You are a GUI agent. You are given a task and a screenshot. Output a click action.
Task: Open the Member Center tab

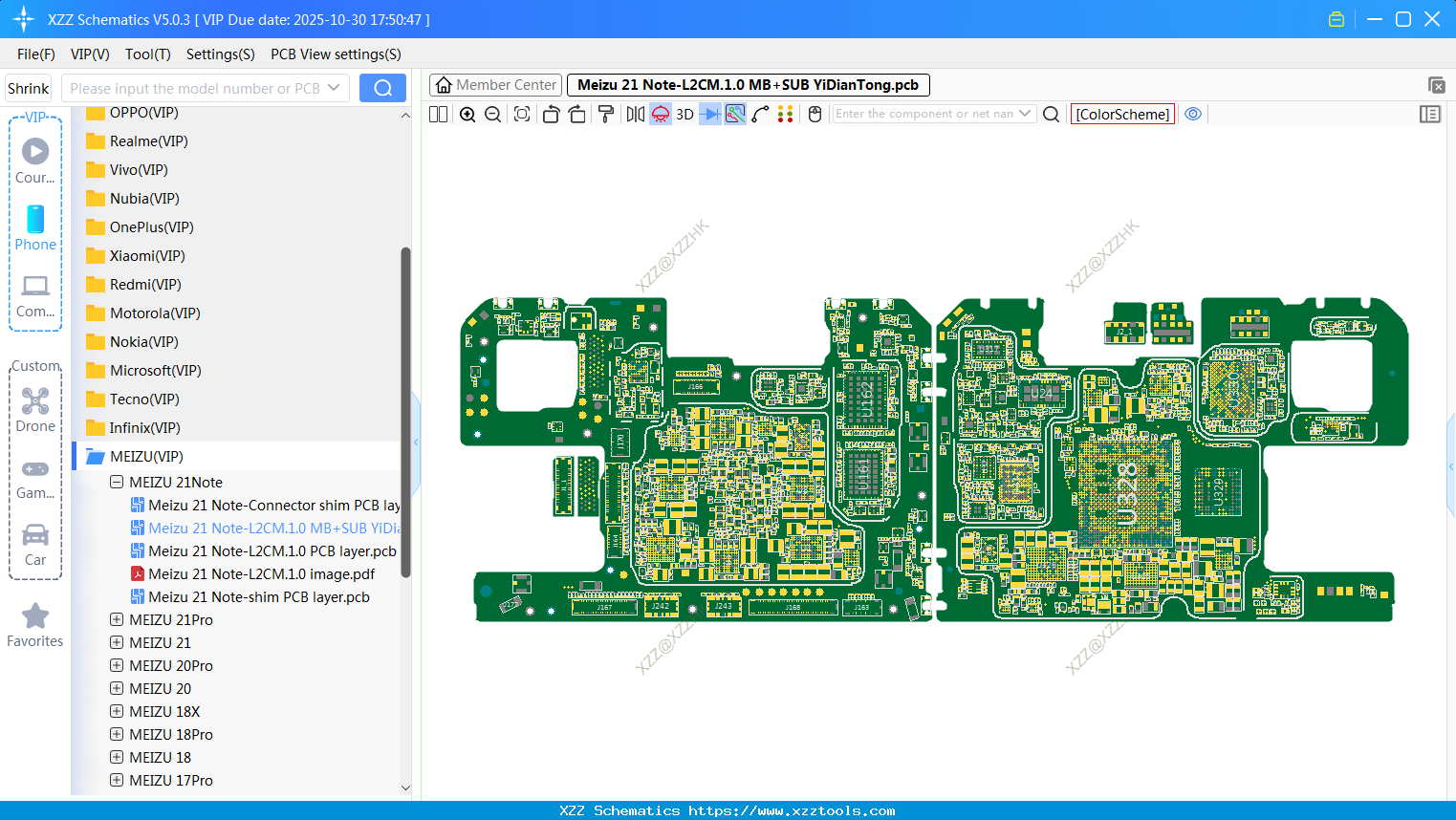point(496,85)
